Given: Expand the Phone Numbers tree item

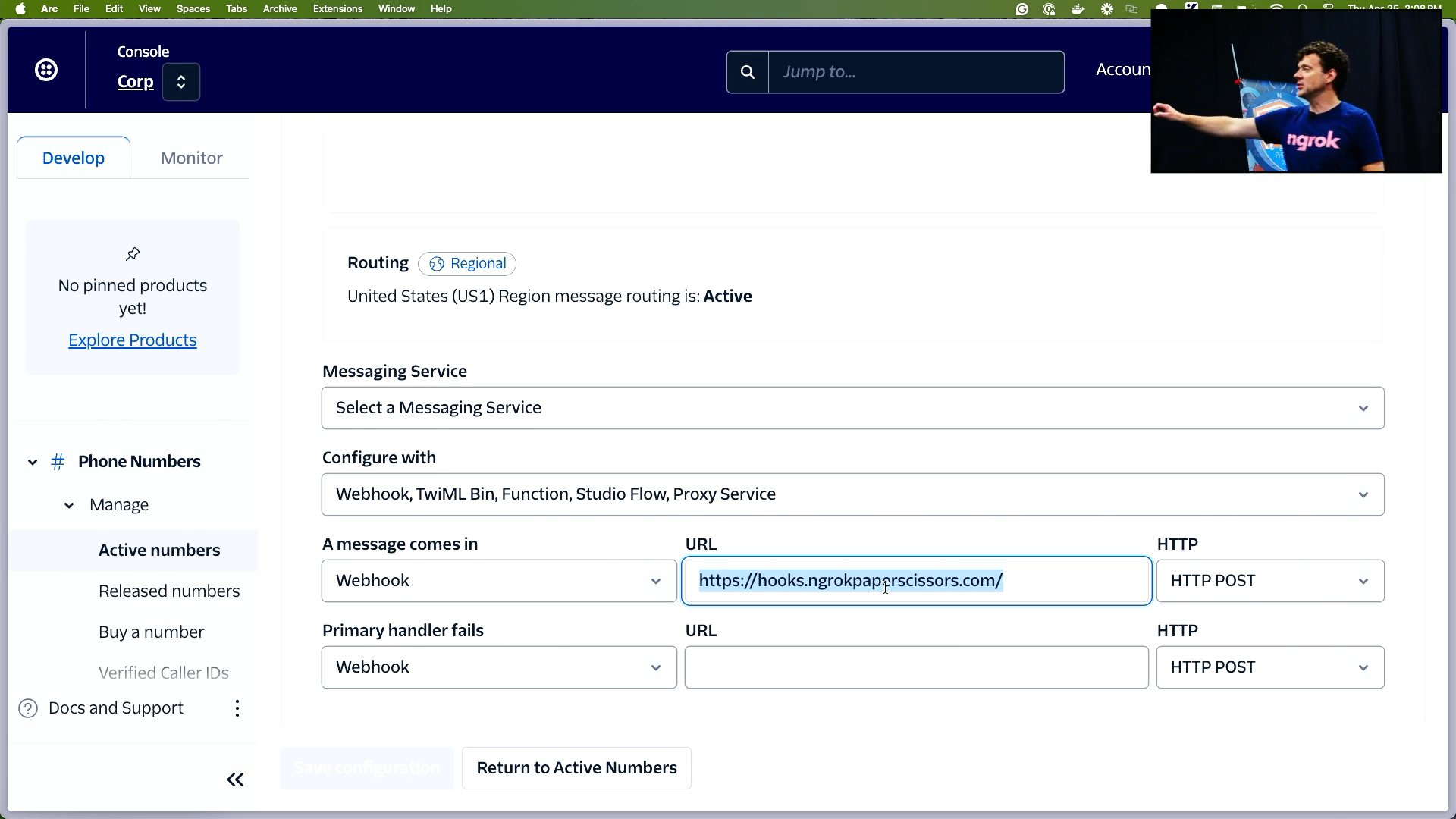Looking at the screenshot, I should coord(32,461).
